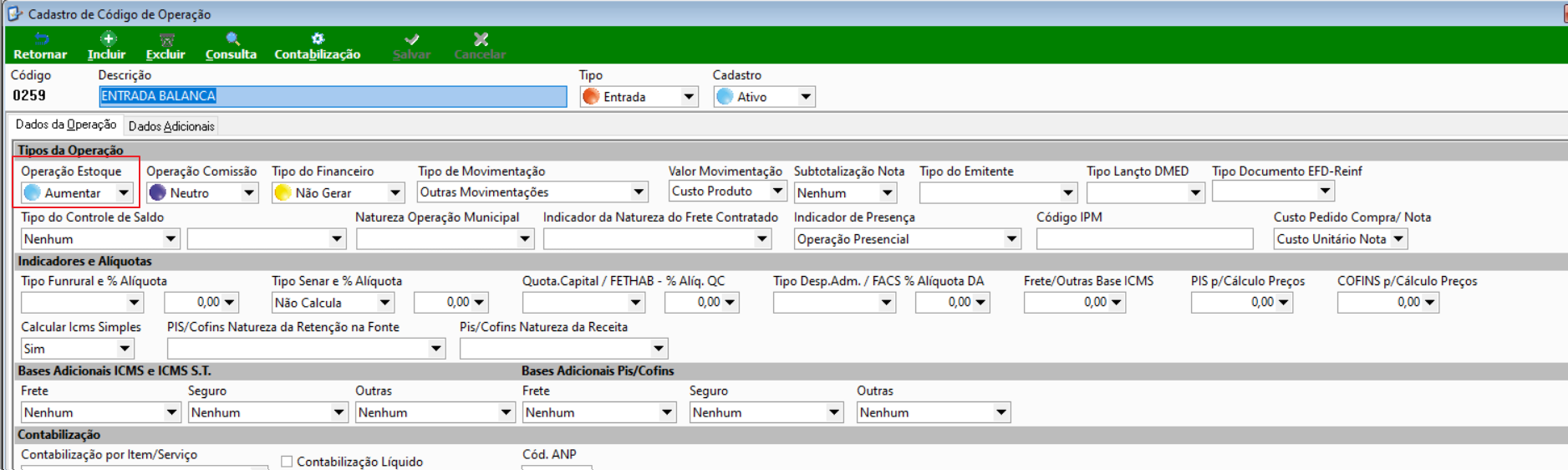Switch to Dados da Operação tab
This screenshot has width=1568, height=470.
(66, 125)
